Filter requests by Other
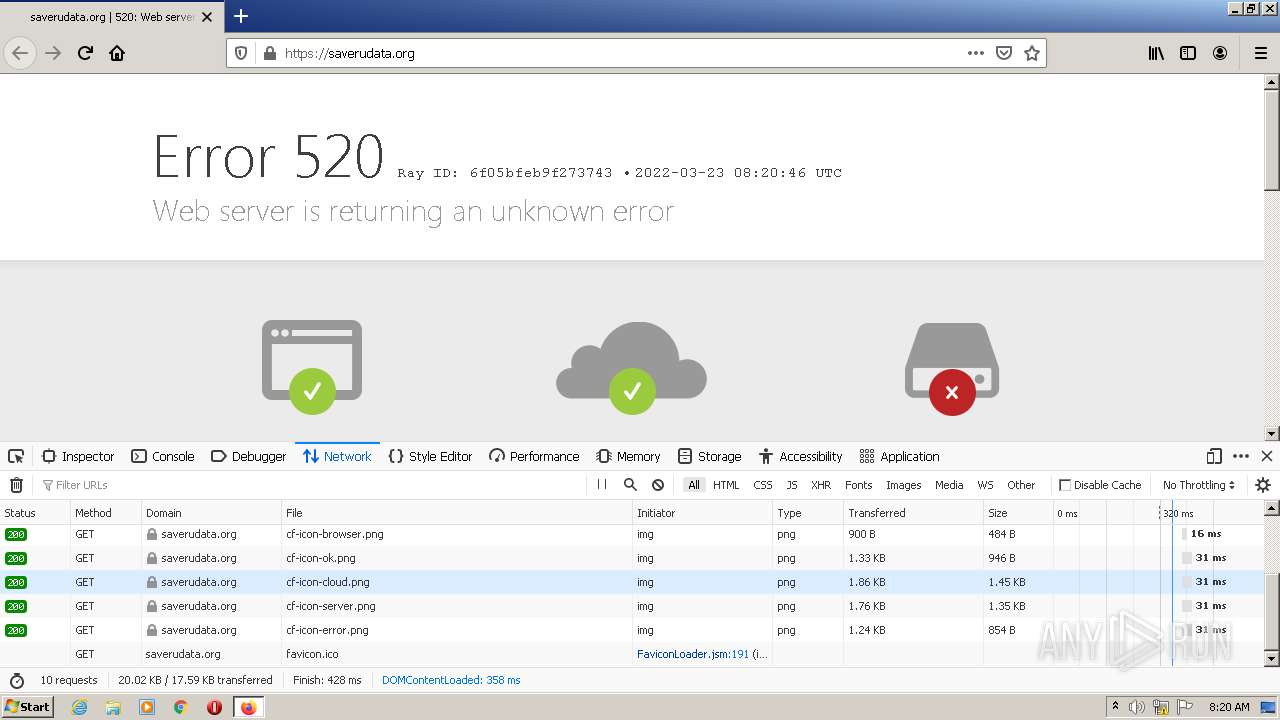The image size is (1280, 720). [x=1021, y=485]
